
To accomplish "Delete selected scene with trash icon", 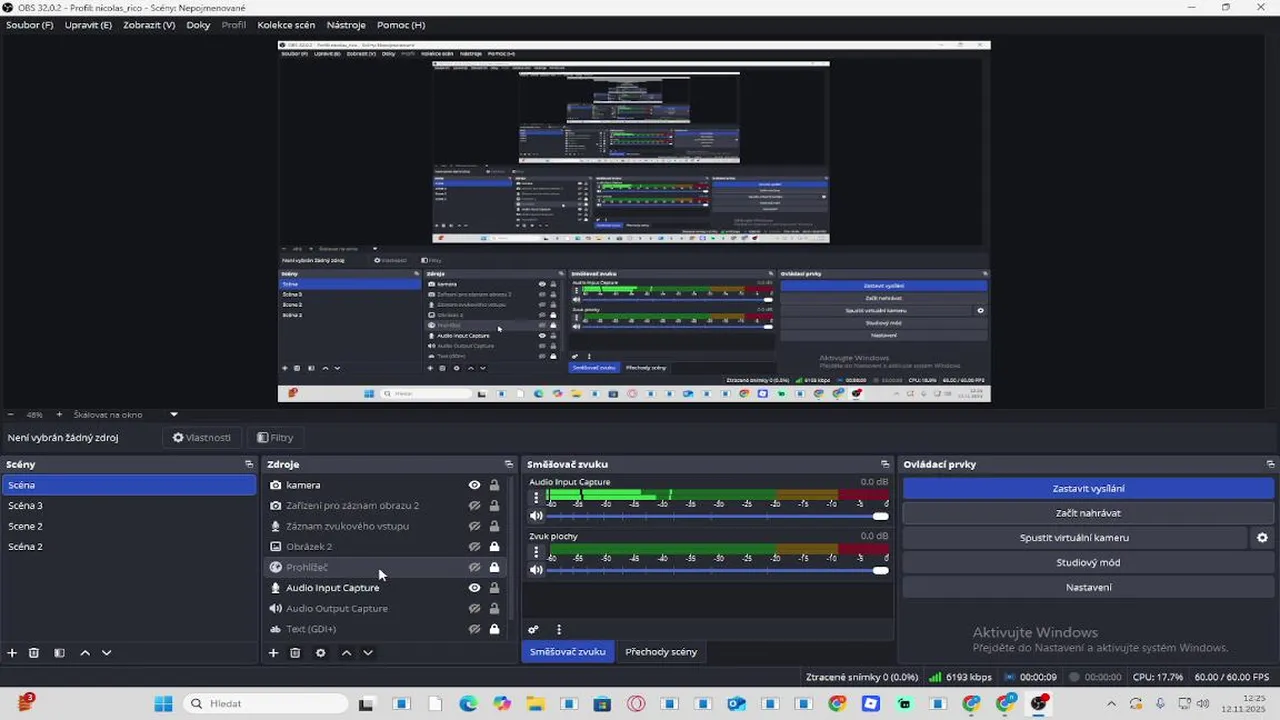I will pos(34,653).
